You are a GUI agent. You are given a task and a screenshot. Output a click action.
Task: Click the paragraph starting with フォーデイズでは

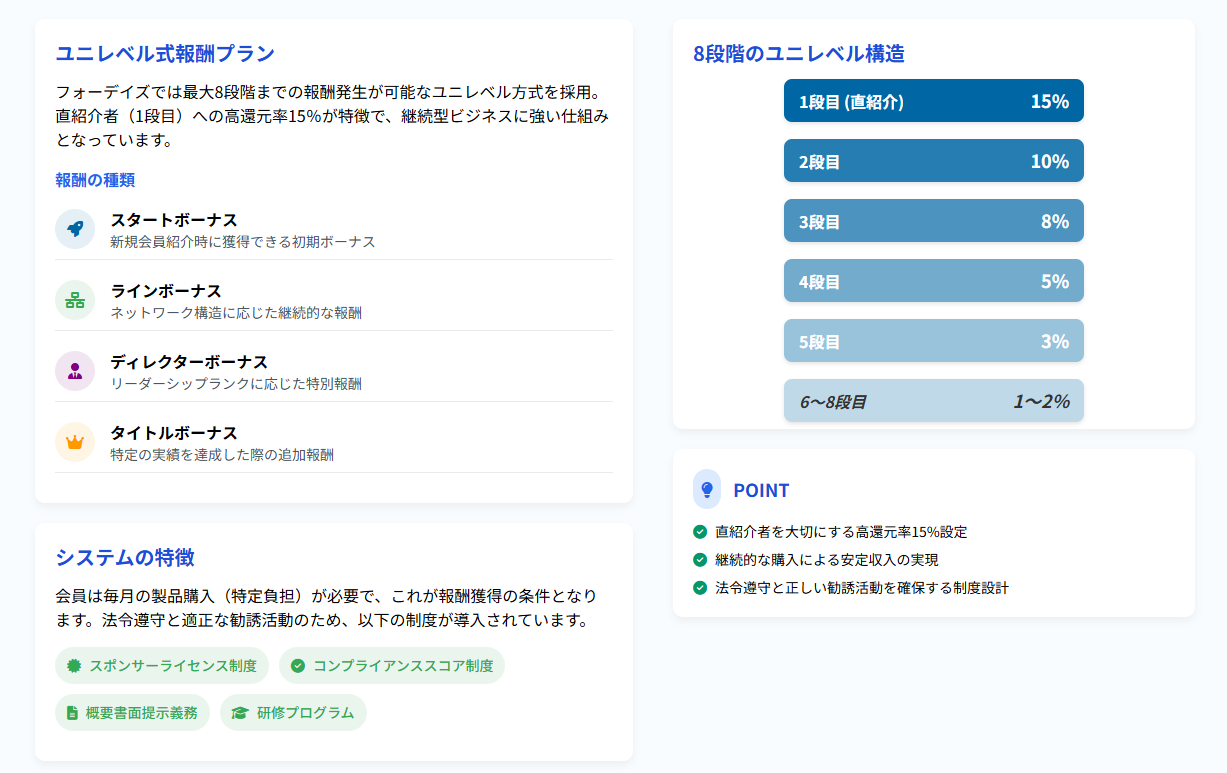(334, 116)
